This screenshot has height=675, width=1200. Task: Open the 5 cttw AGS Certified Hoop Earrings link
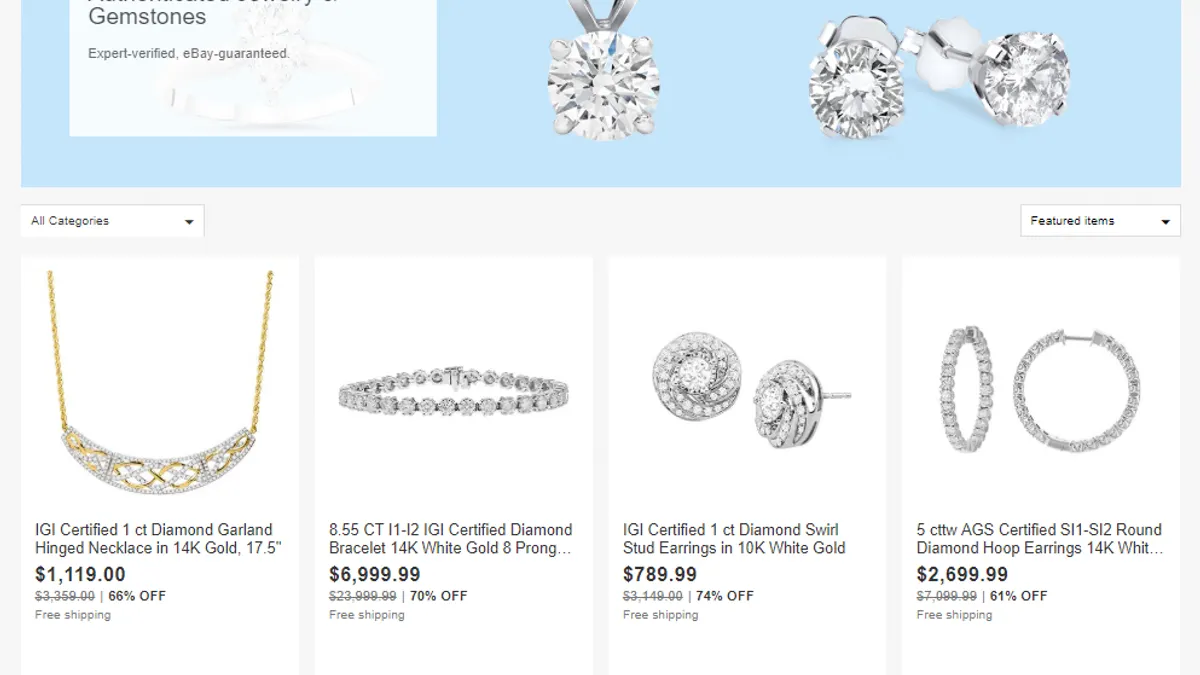pyautogui.click(x=1040, y=539)
